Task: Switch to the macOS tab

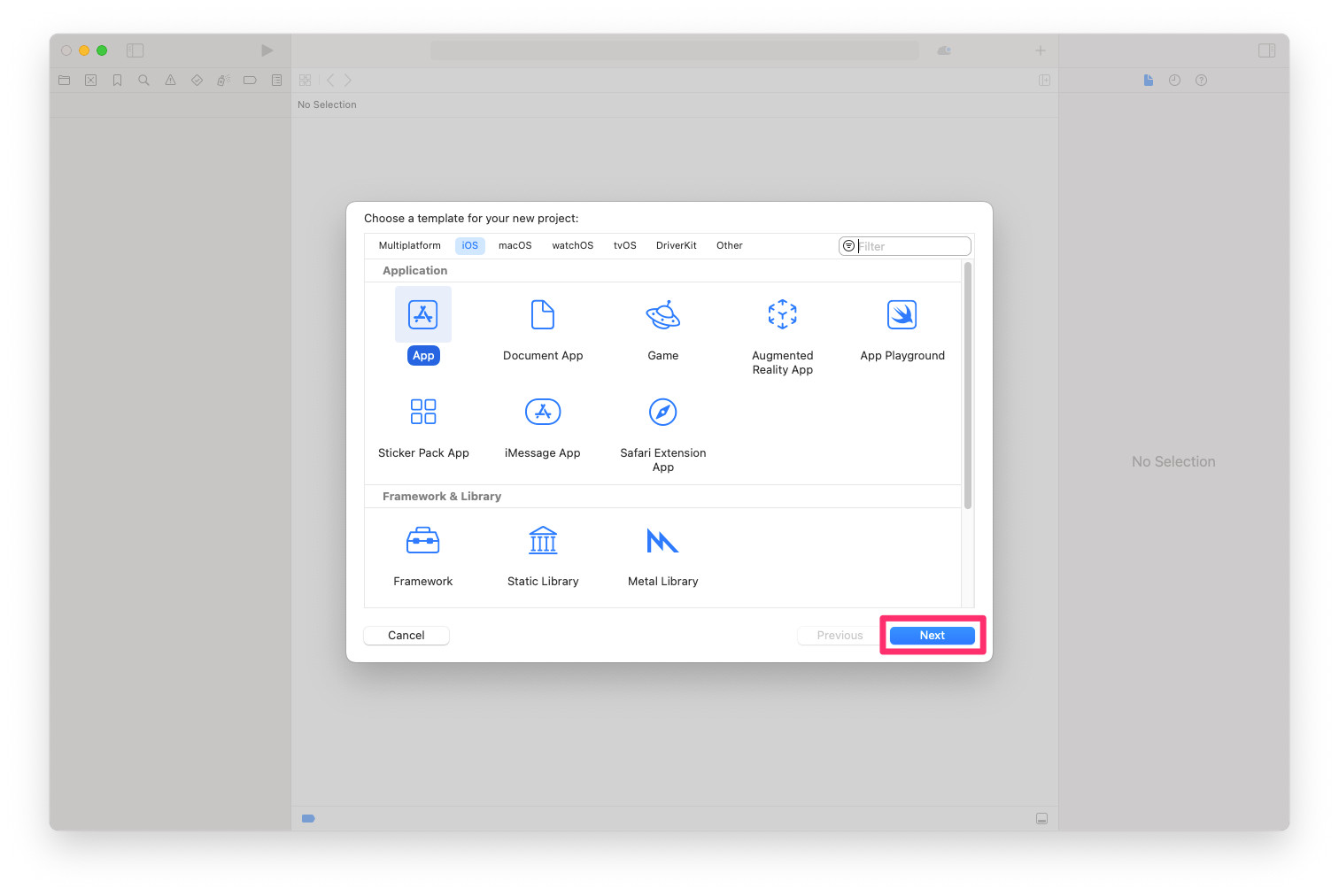Action: click(515, 245)
